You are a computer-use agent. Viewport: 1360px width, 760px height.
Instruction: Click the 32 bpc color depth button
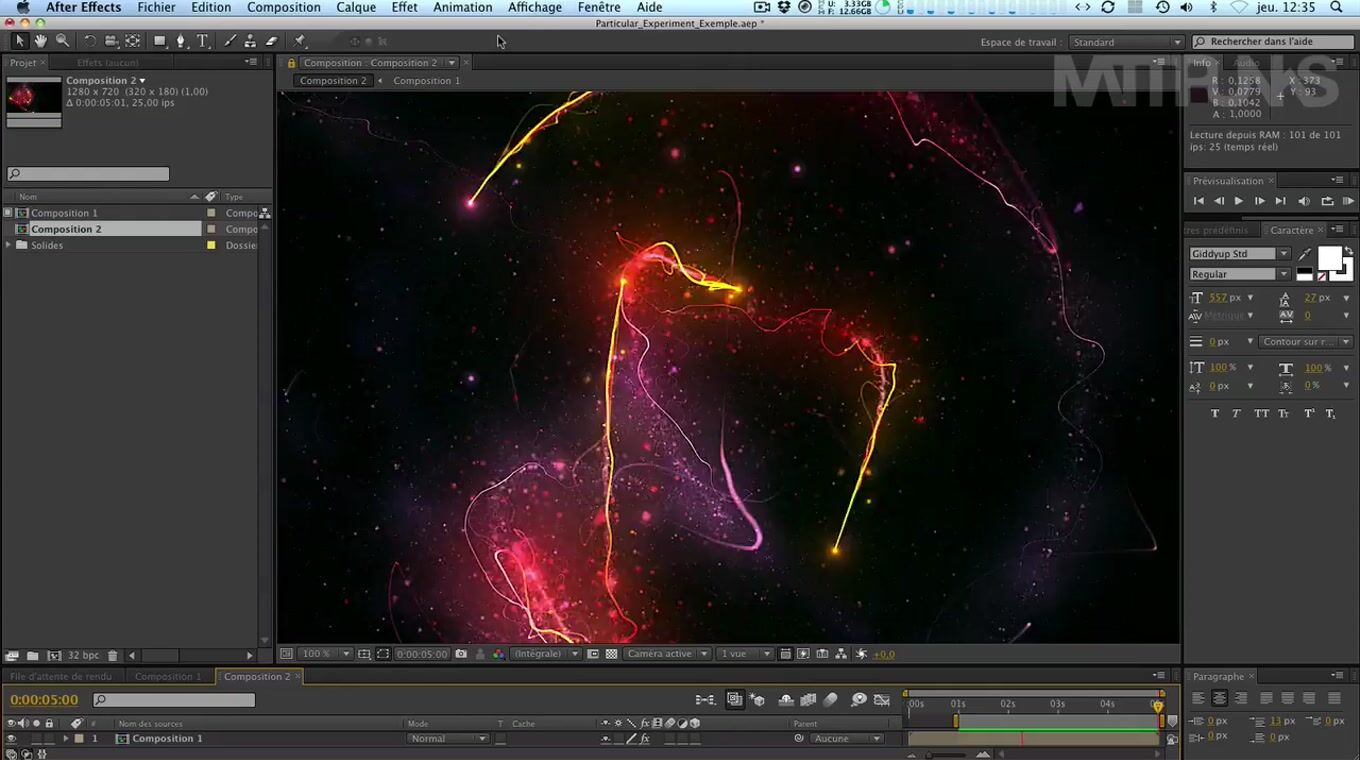83,656
